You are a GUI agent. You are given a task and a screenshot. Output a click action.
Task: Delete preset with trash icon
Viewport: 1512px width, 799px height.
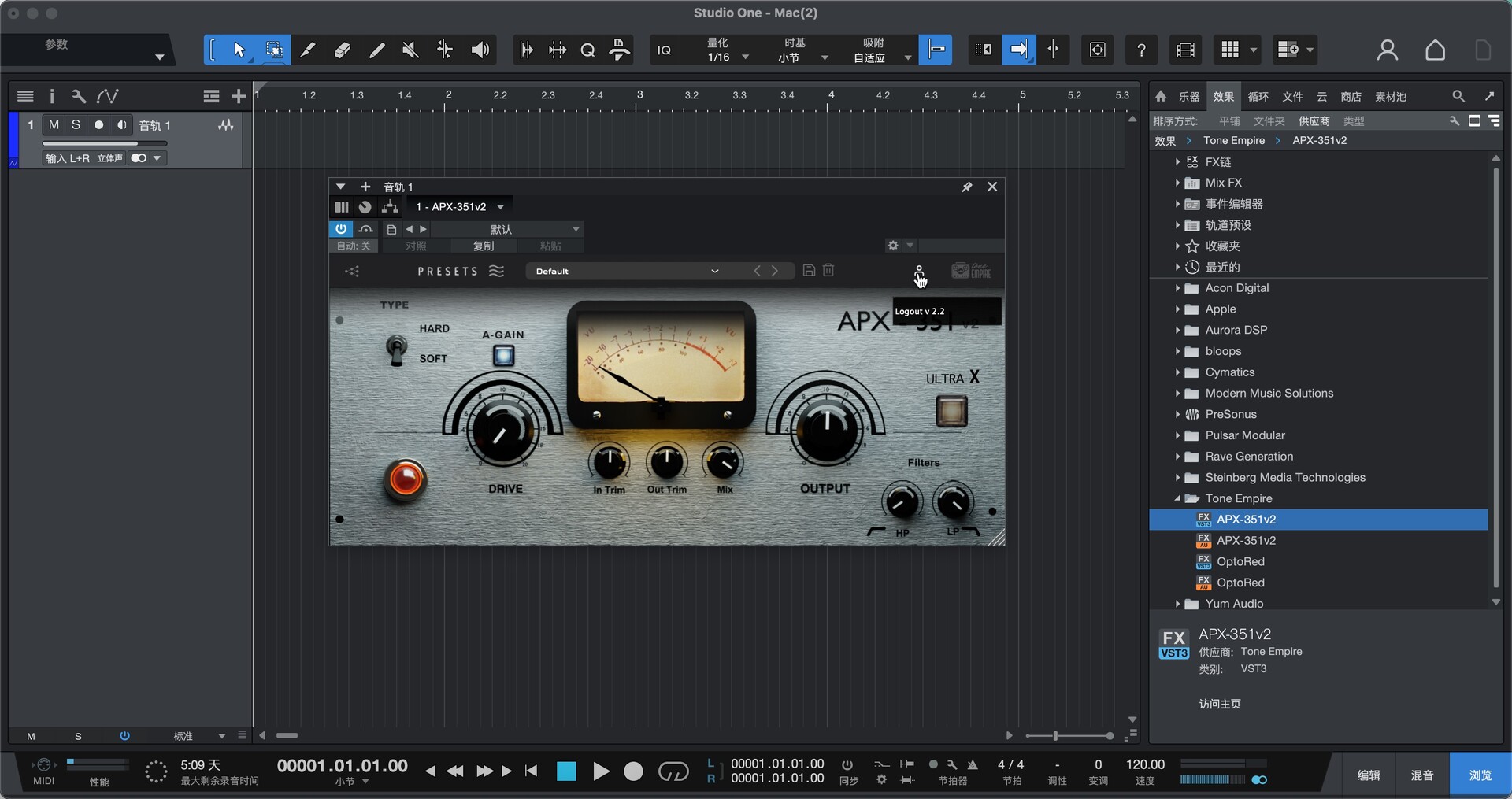click(x=828, y=270)
